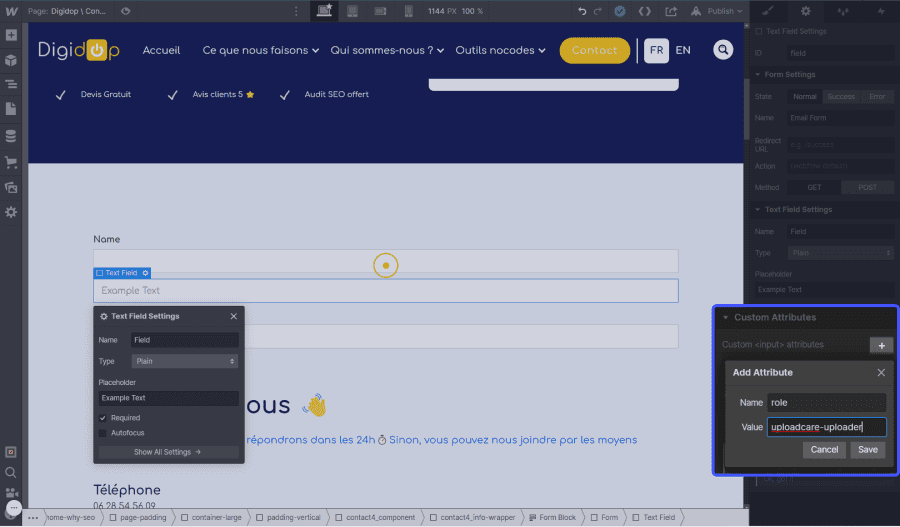This screenshot has height=527, width=900.
Task: Click the Redo arrow
Action: (x=598, y=11)
